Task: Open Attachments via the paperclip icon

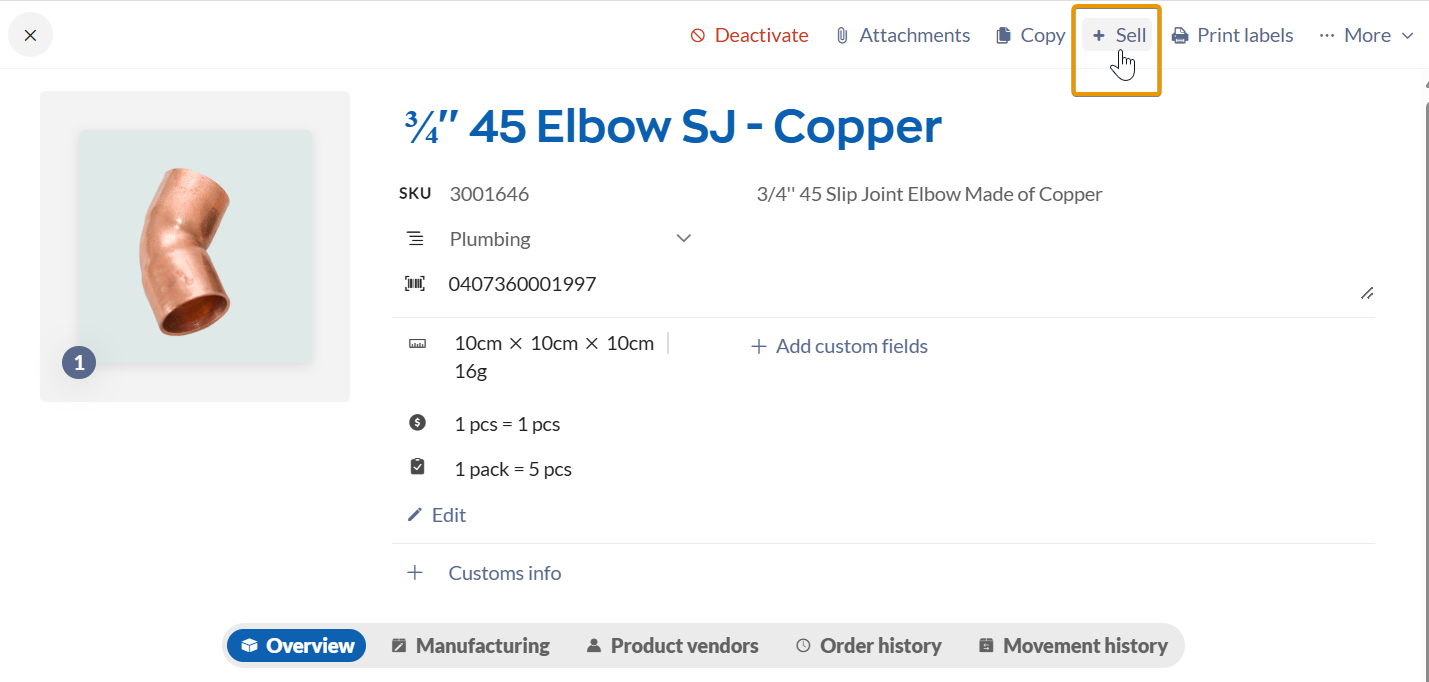Action: tap(842, 36)
